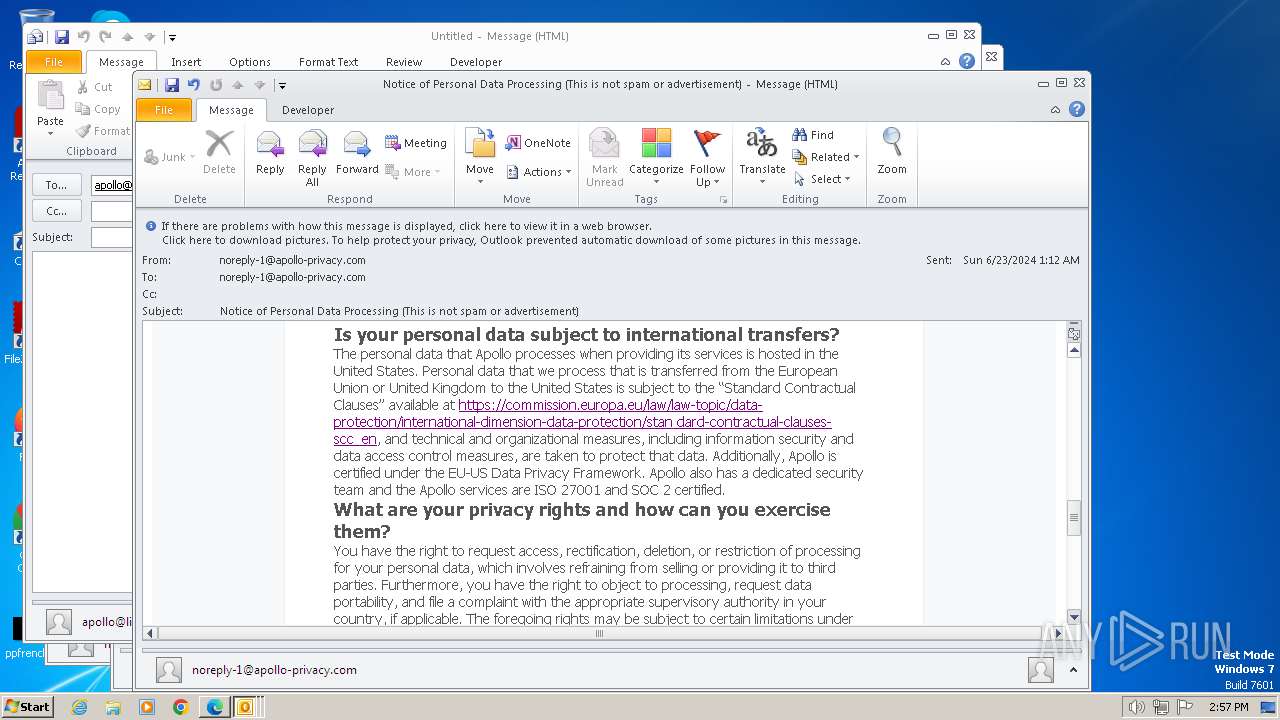Viewport: 1280px width, 720px height.
Task: Click the Save icon in message title bar
Action: tap(171, 85)
